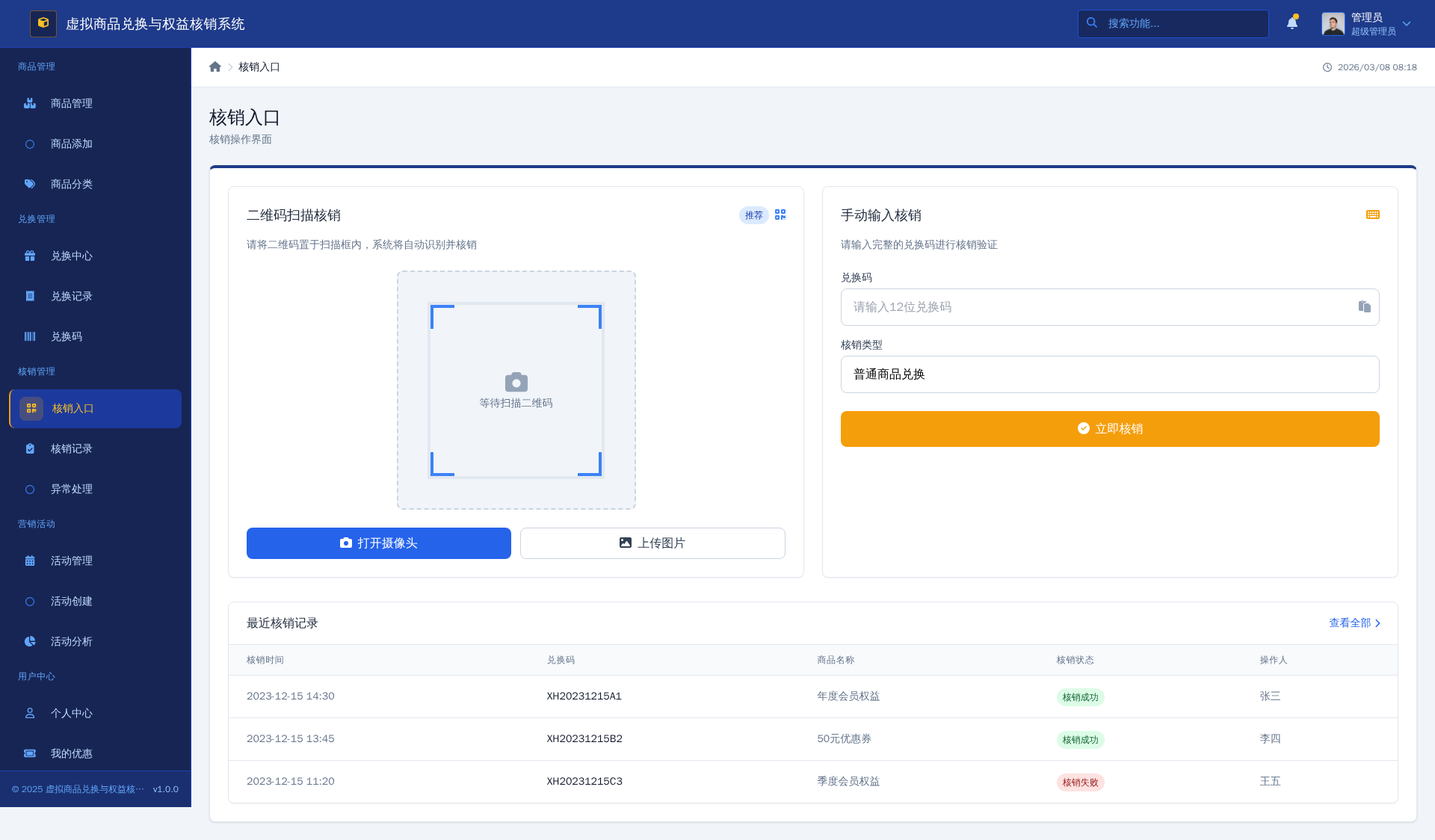
Task: Click the home breadcrumb icon
Action: pyautogui.click(x=215, y=67)
